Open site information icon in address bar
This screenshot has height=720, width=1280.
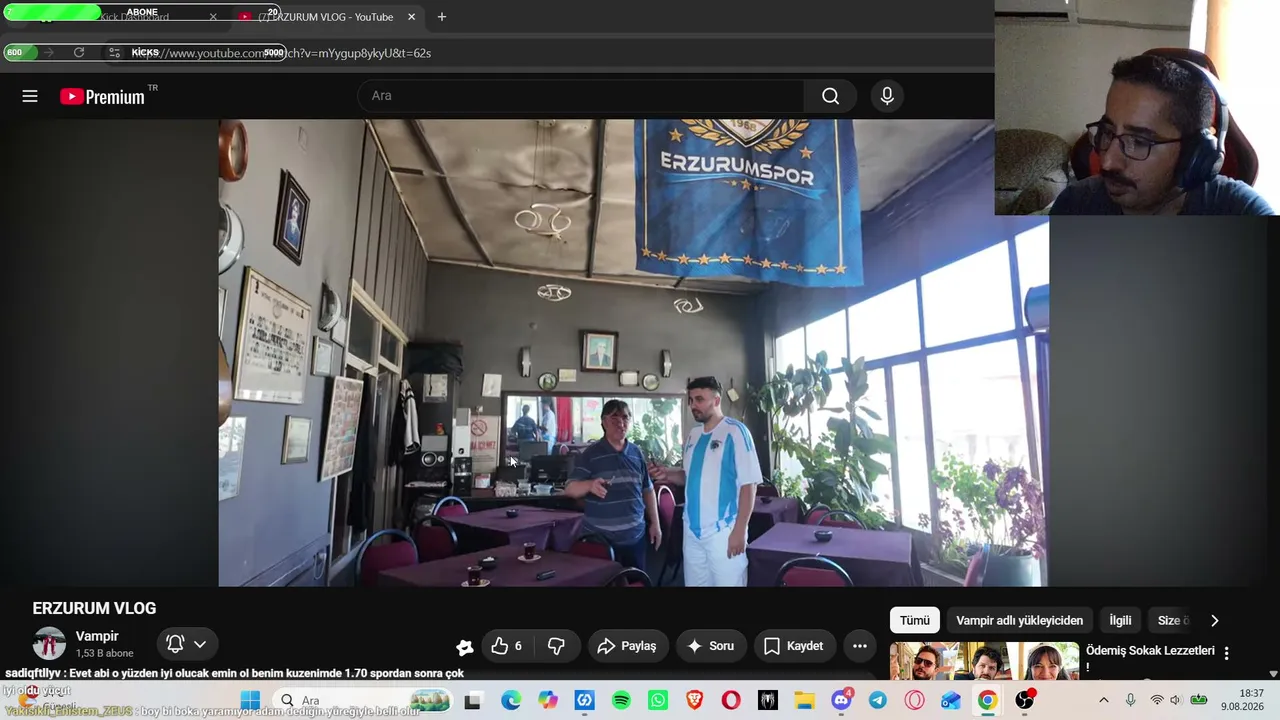tap(115, 52)
